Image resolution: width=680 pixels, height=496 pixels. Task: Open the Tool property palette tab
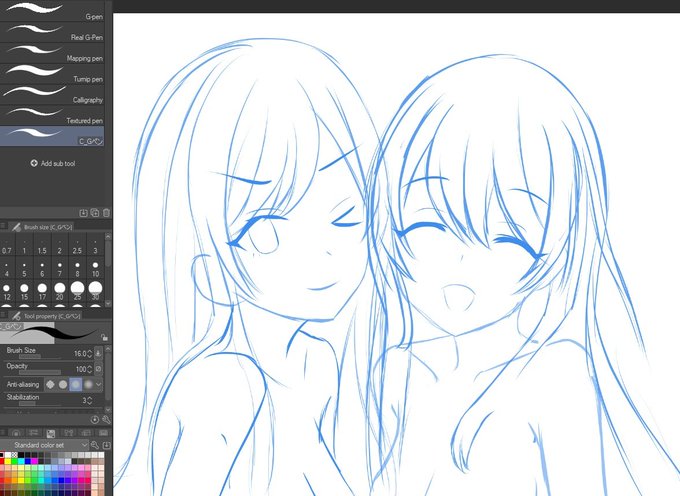tap(46, 316)
